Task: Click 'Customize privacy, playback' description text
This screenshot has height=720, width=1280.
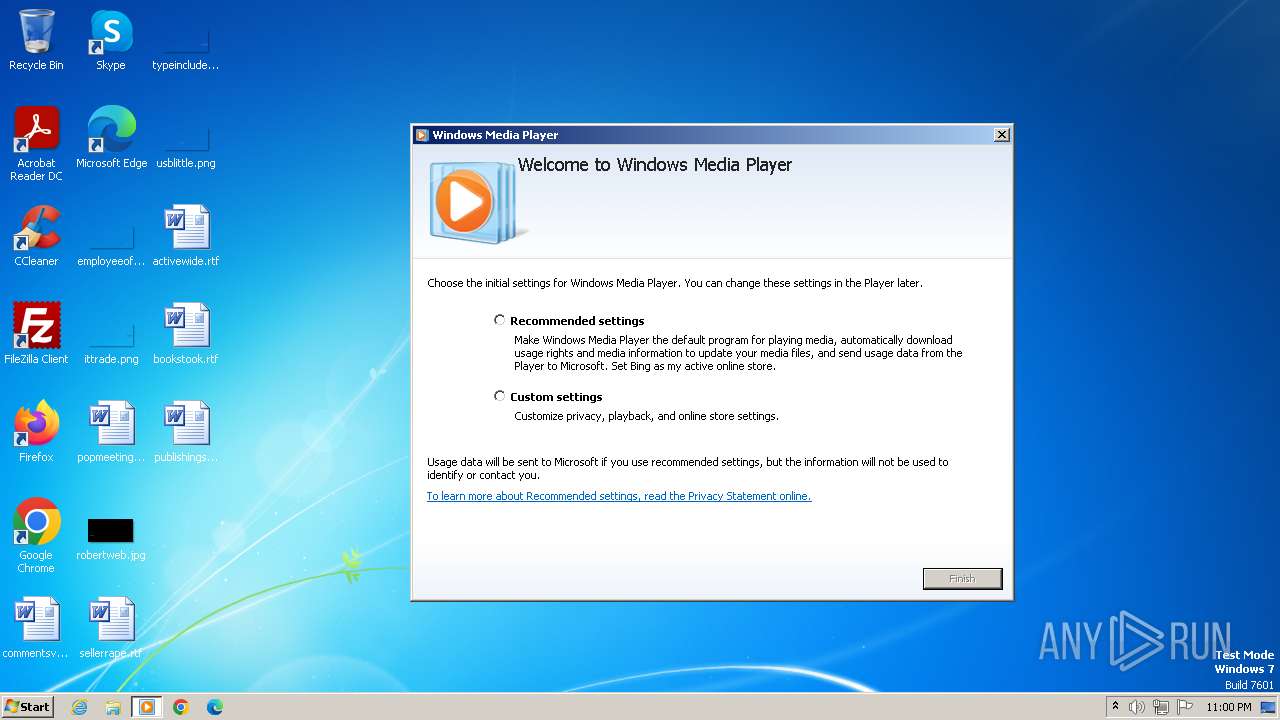Action: (646, 416)
